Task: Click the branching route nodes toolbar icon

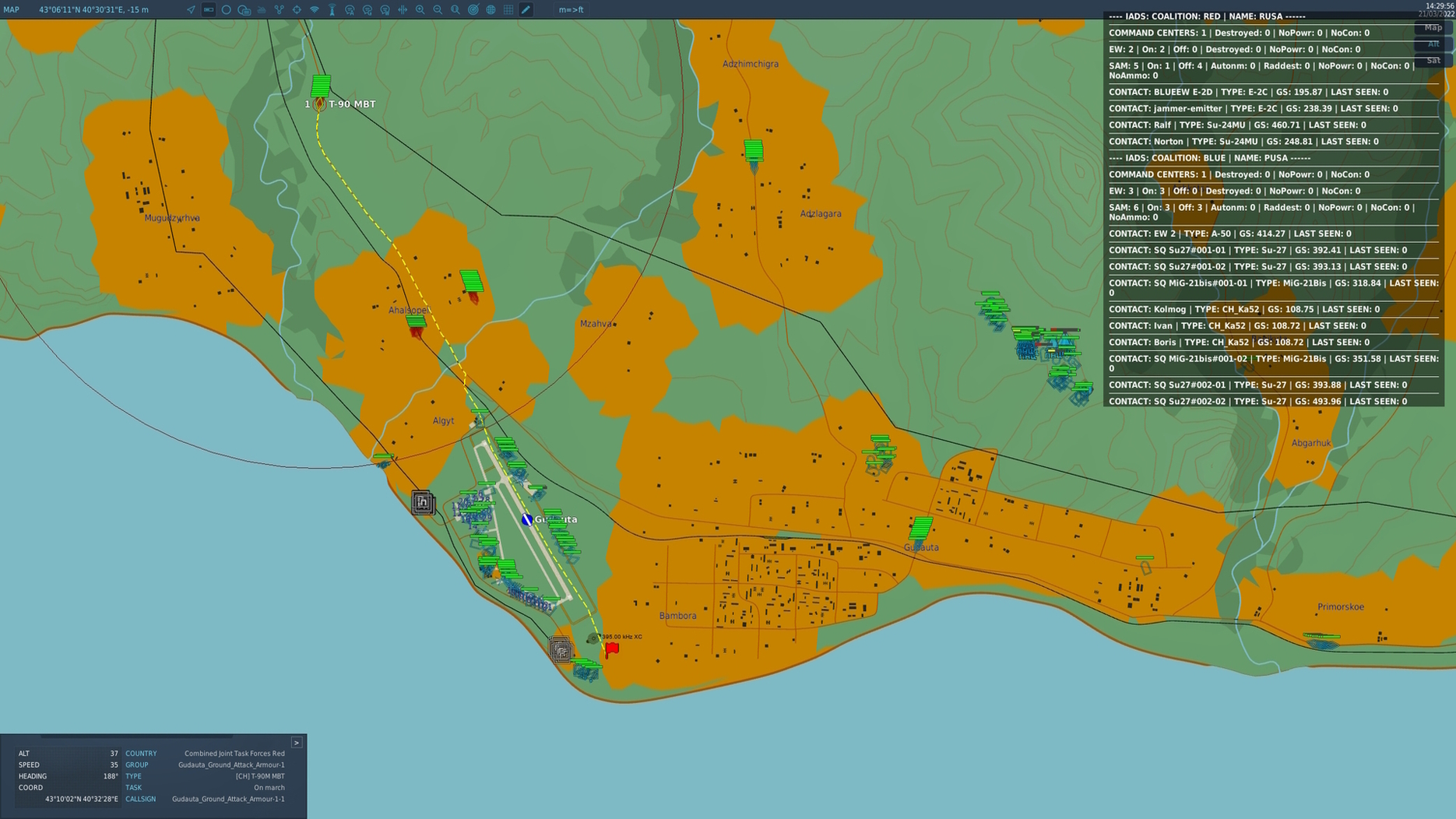Action: [279, 9]
